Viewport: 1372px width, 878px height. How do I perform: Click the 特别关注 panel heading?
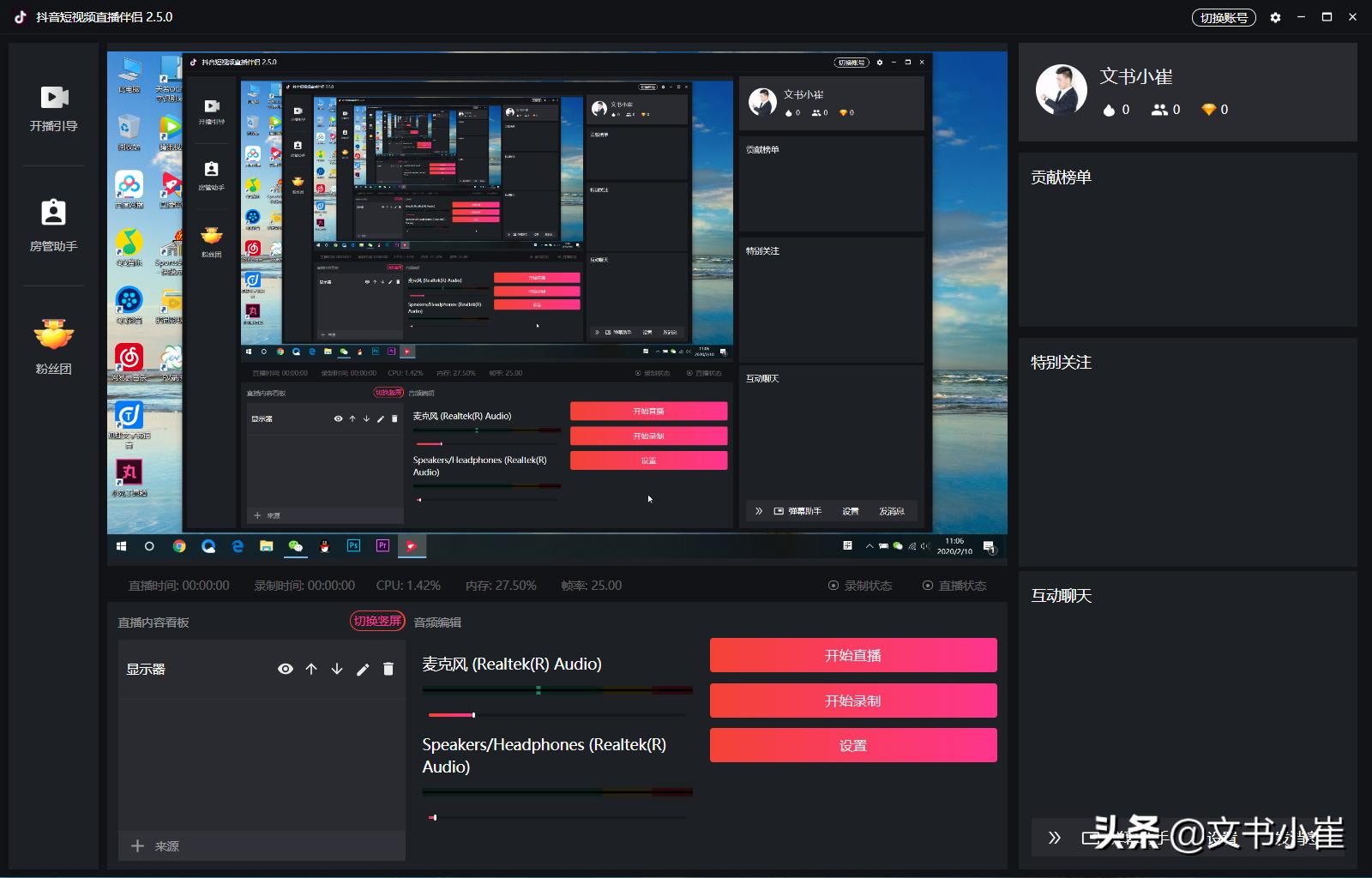[1061, 363]
